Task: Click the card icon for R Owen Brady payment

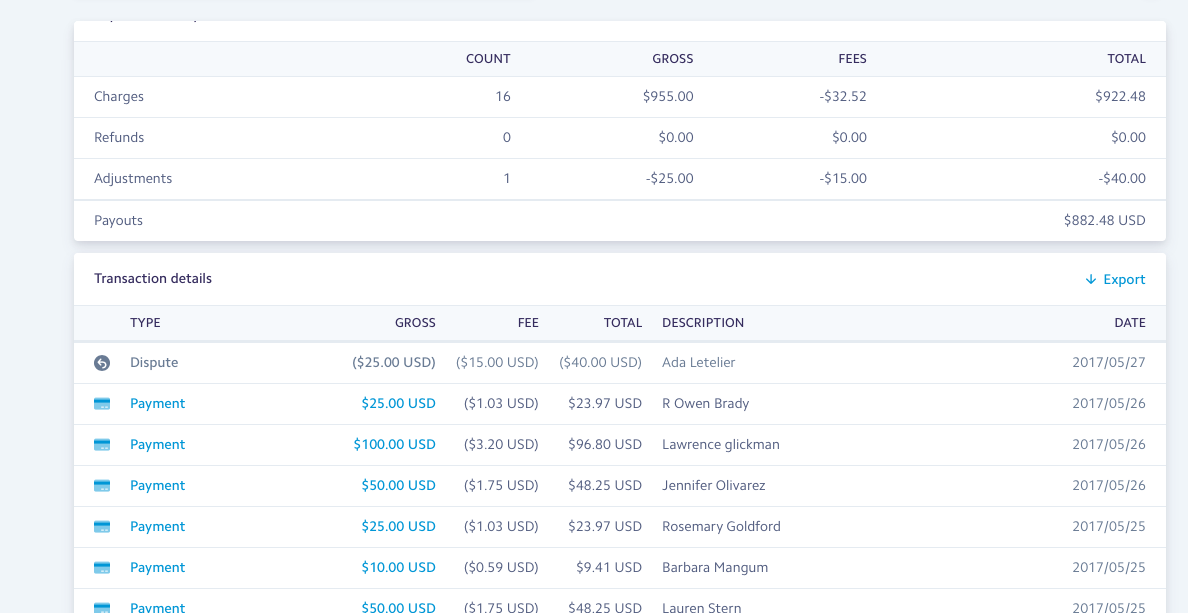Action: click(102, 404)
